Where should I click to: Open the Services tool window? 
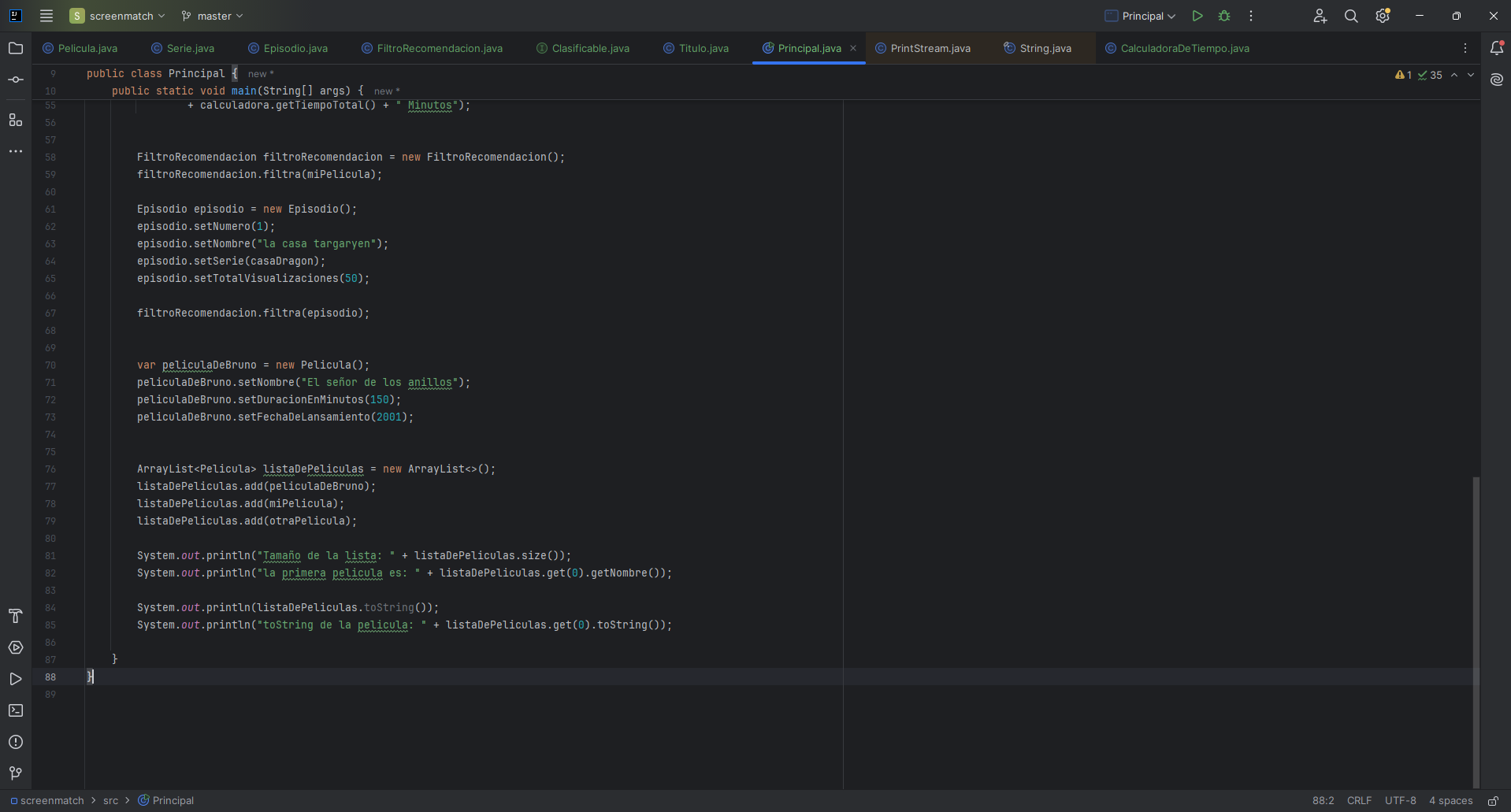click(x=16, y=647)
